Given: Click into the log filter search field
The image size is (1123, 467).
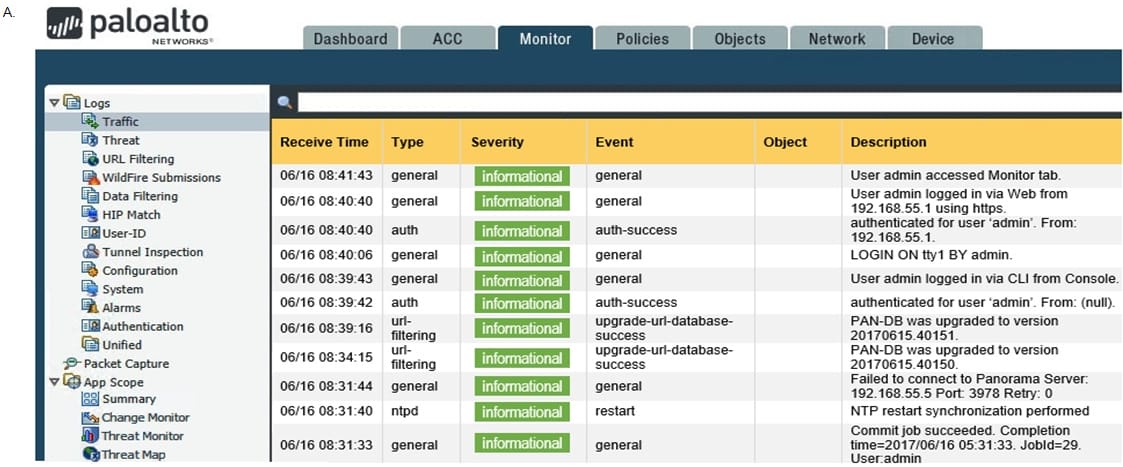Looking at the screenshot, I should click(x=709, y=102).
